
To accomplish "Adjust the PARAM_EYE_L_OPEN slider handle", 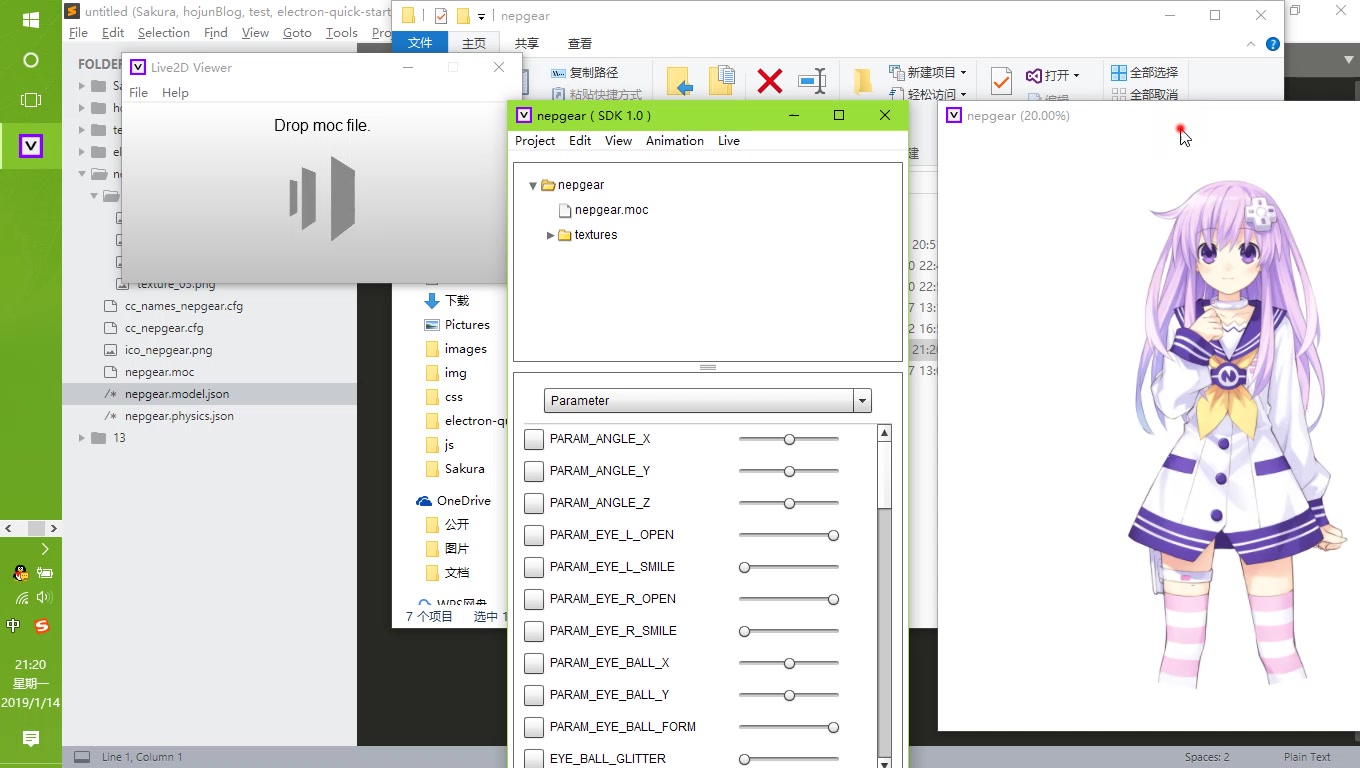I will pyautogui.click(x=833, y=535).
